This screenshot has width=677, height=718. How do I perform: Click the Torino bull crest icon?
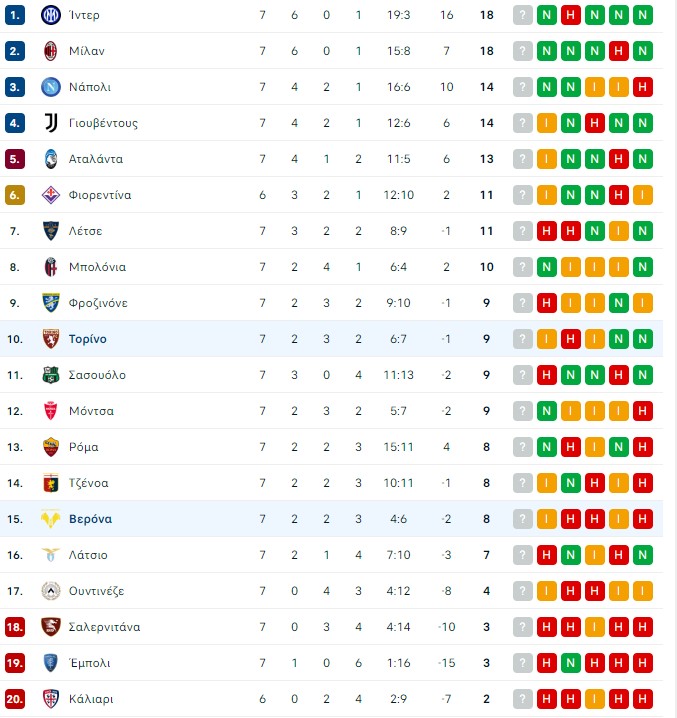pyautogui.click(x=50, y=339)
